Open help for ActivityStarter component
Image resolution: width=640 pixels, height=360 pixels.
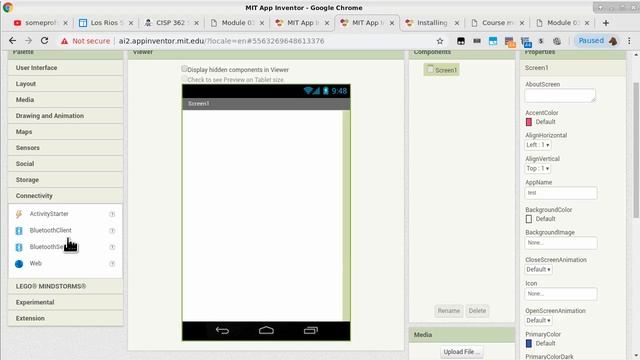tap(112, 214)
